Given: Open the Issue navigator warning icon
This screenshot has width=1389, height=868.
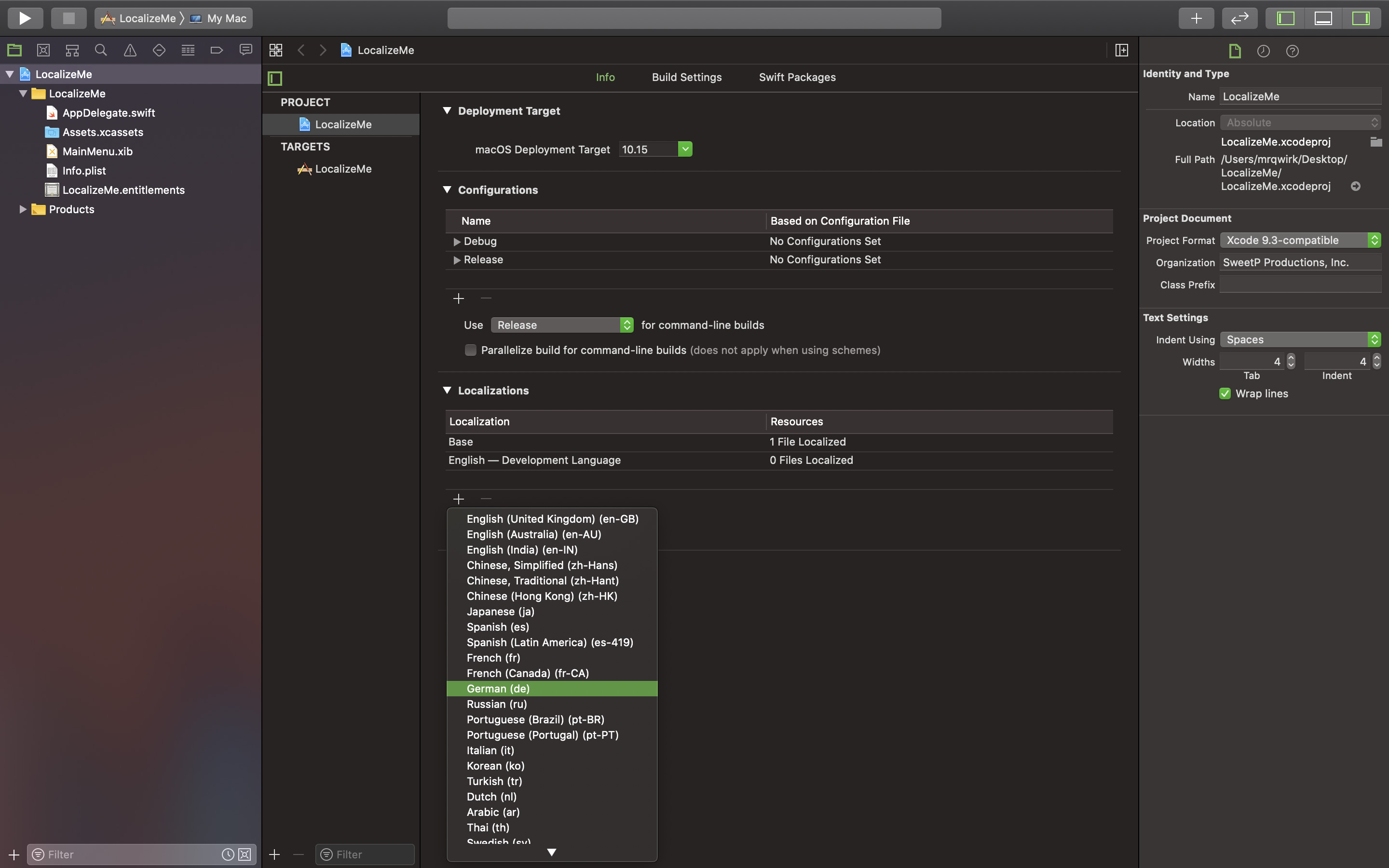Looking at the screenshot, I should click(x=130, y=51).
